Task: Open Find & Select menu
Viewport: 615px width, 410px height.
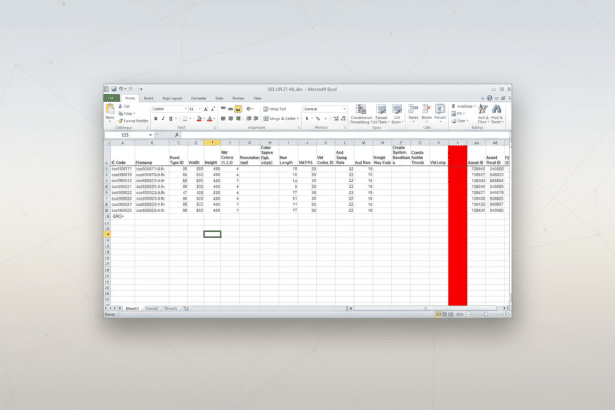Action: 497,114
